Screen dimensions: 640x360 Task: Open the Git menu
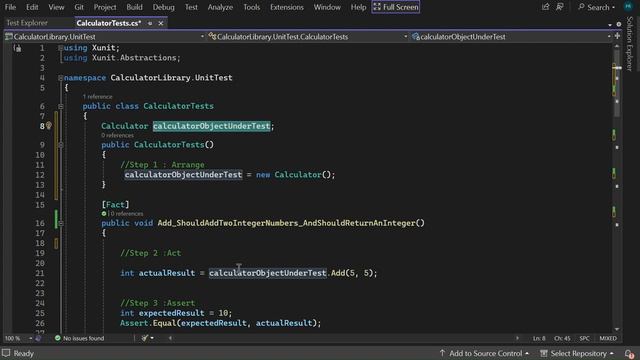[79, 7]
